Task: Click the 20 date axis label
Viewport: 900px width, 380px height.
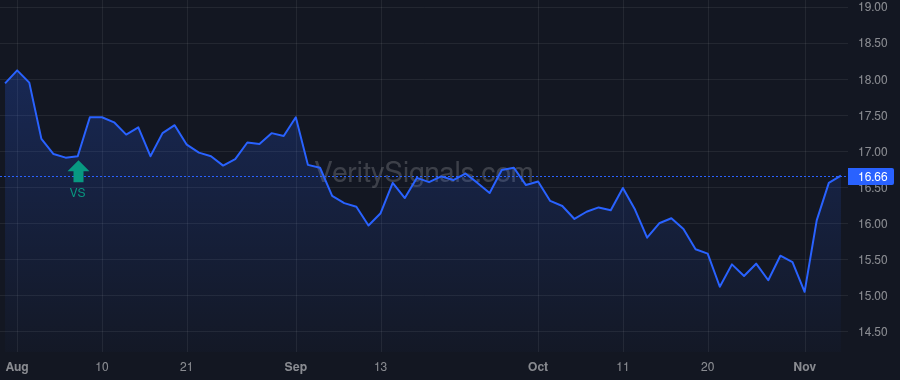Action: coord(708,367)
